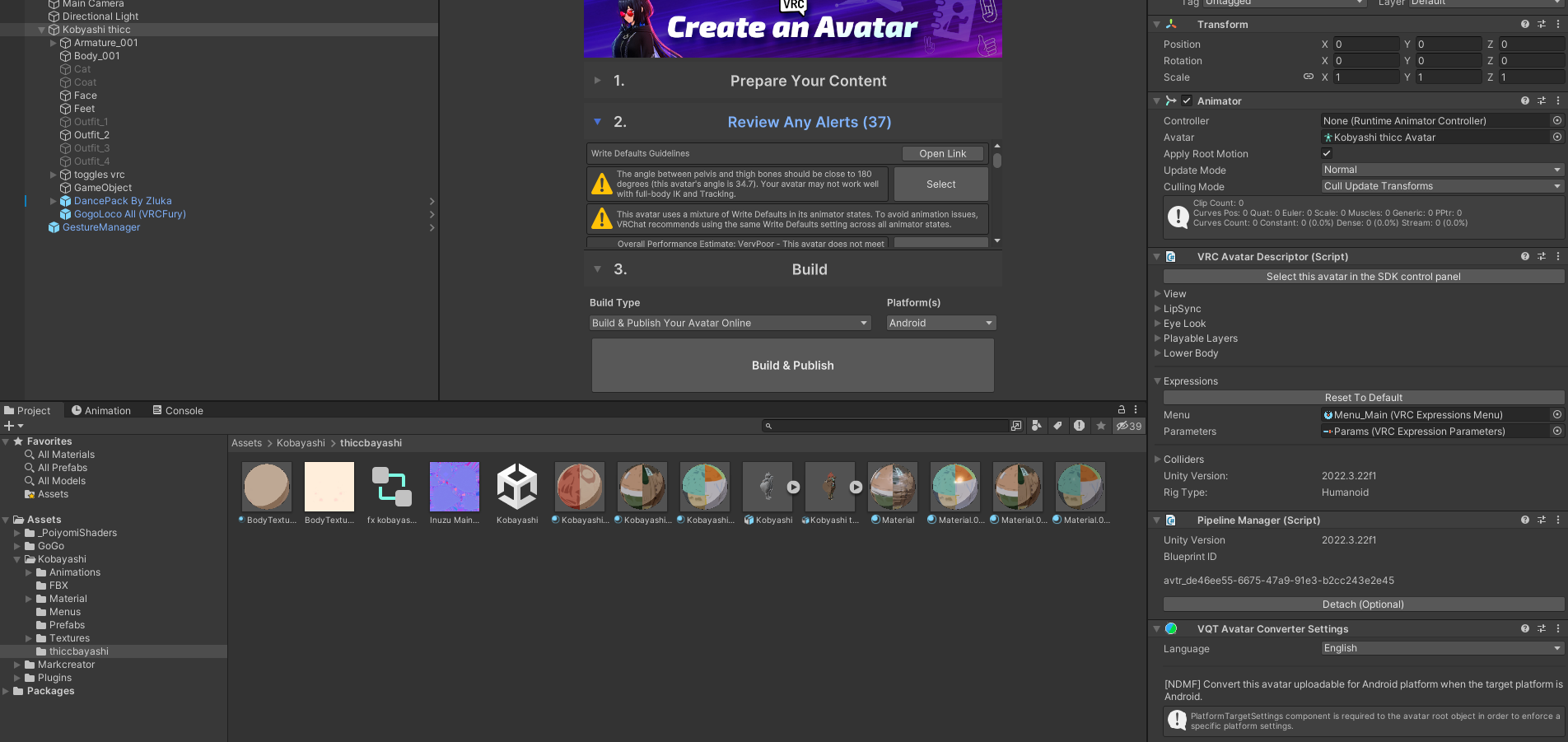Select All Materials favorite search

tap(66, 455)
